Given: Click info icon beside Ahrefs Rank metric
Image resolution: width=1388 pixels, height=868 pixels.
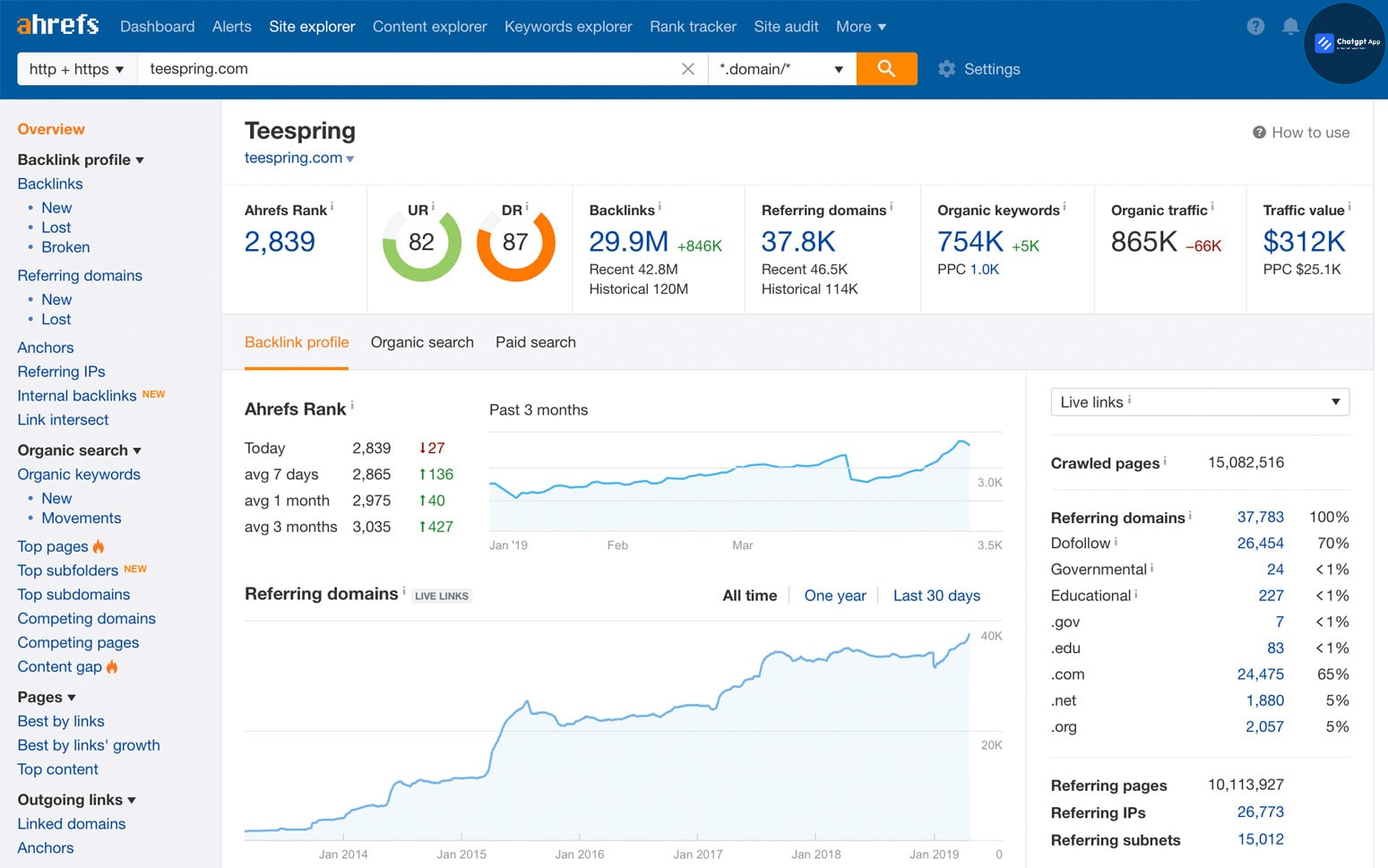Looking at the screenshot, I should click(332, 206).
